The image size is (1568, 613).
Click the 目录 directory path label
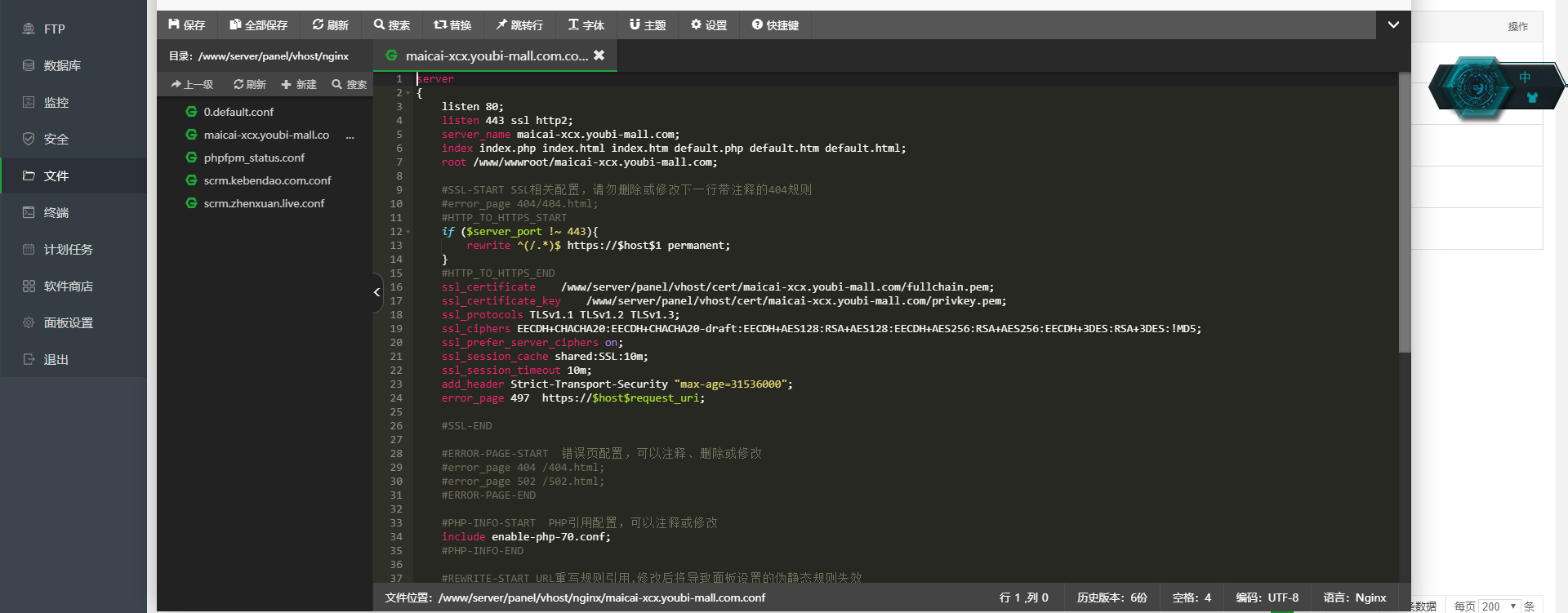point(259,56)
